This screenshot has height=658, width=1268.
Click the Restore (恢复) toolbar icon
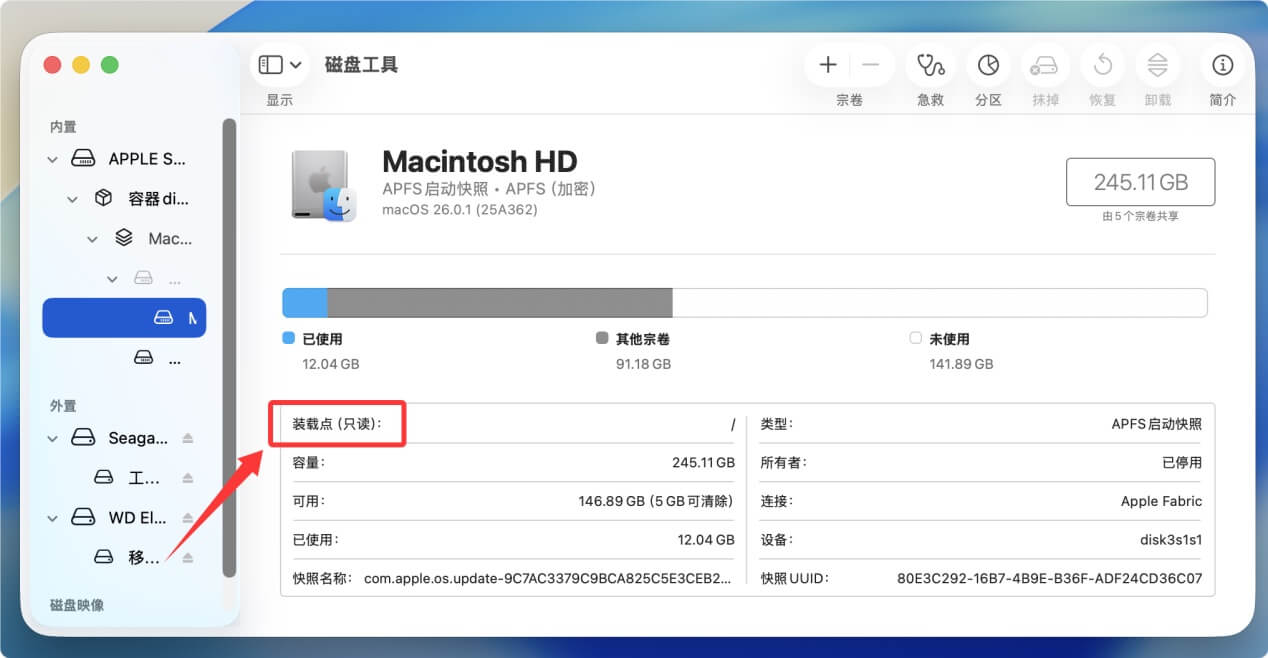(x=1102, y=65)
